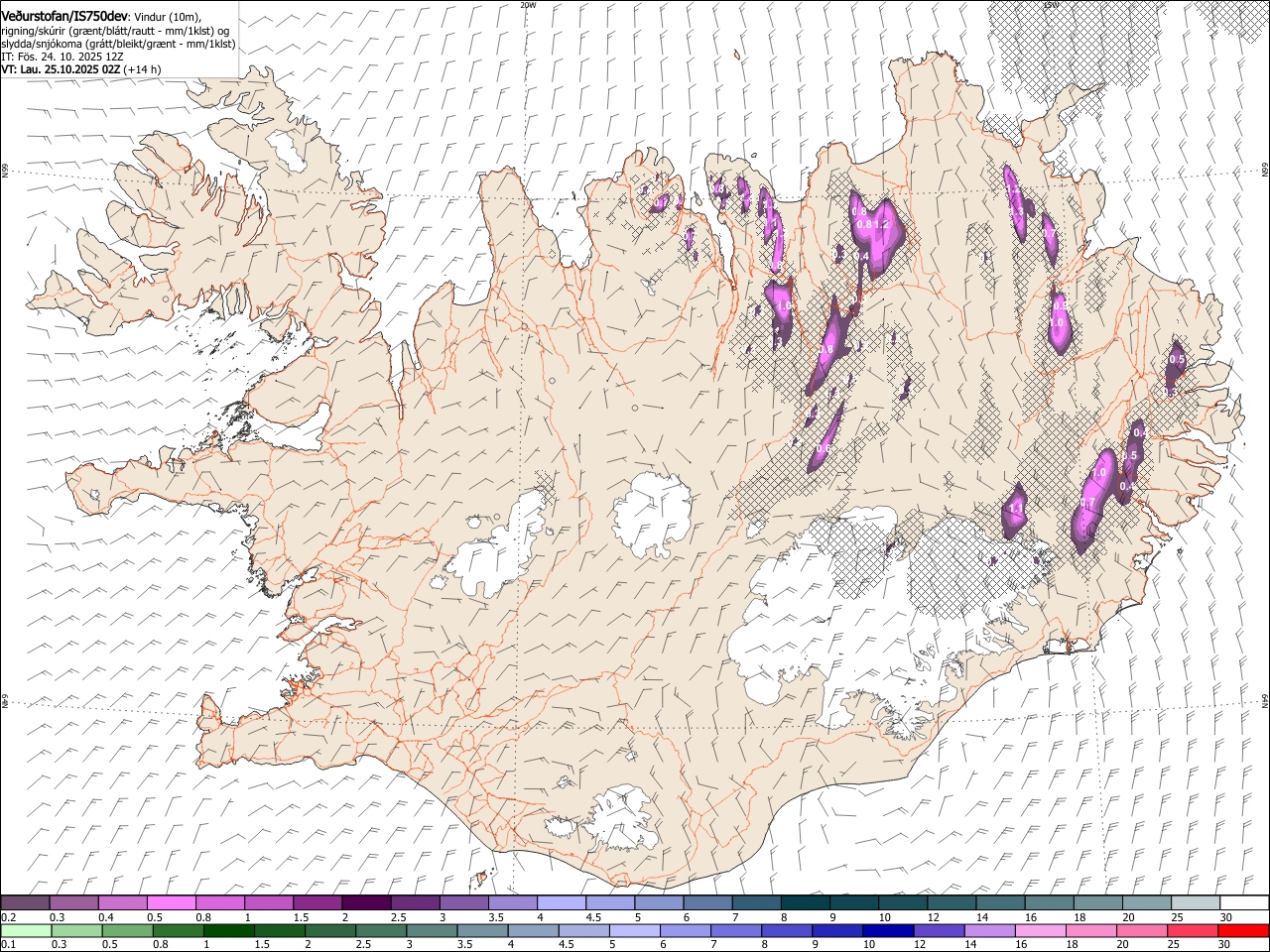Select the 1.2 precipitation value on the map
The height and width of the screenshot is (952, 1270).
(x=880, y=225)
